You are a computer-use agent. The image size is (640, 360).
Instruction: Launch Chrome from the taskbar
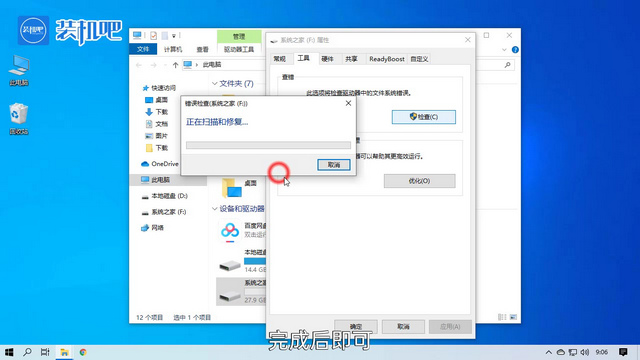pos(83,352)
